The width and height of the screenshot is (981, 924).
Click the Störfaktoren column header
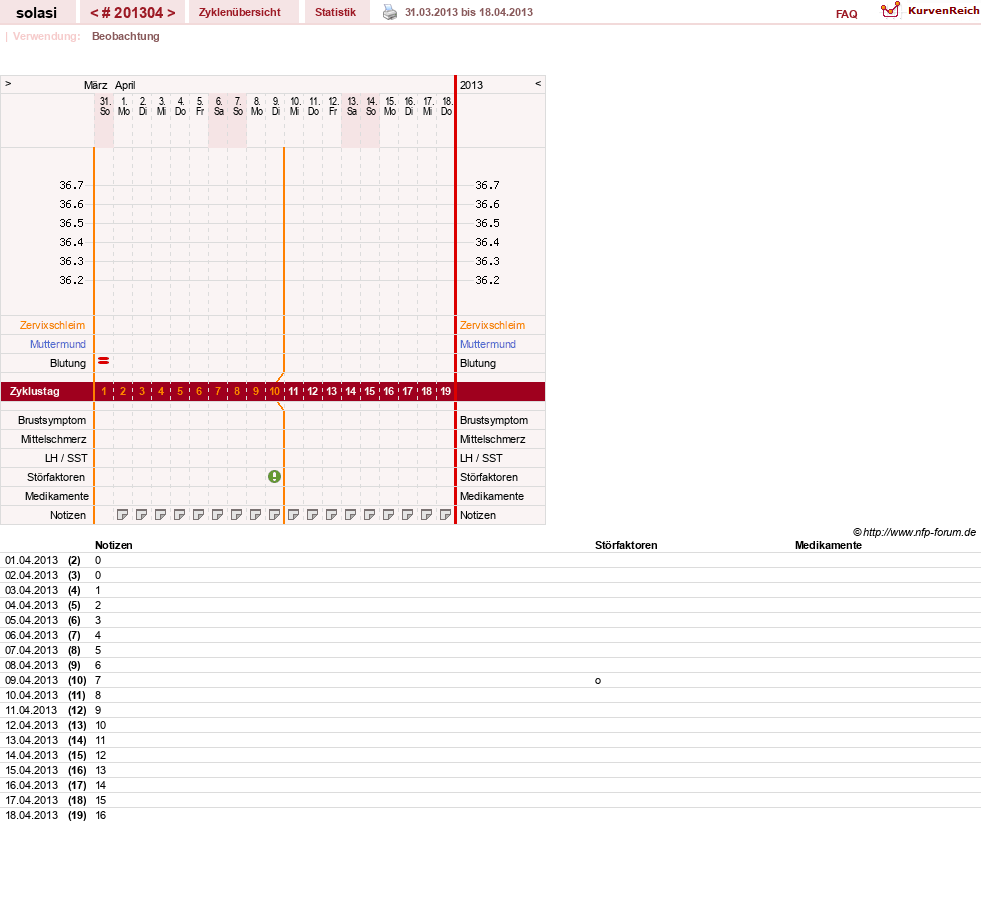(x=626, y=546)
